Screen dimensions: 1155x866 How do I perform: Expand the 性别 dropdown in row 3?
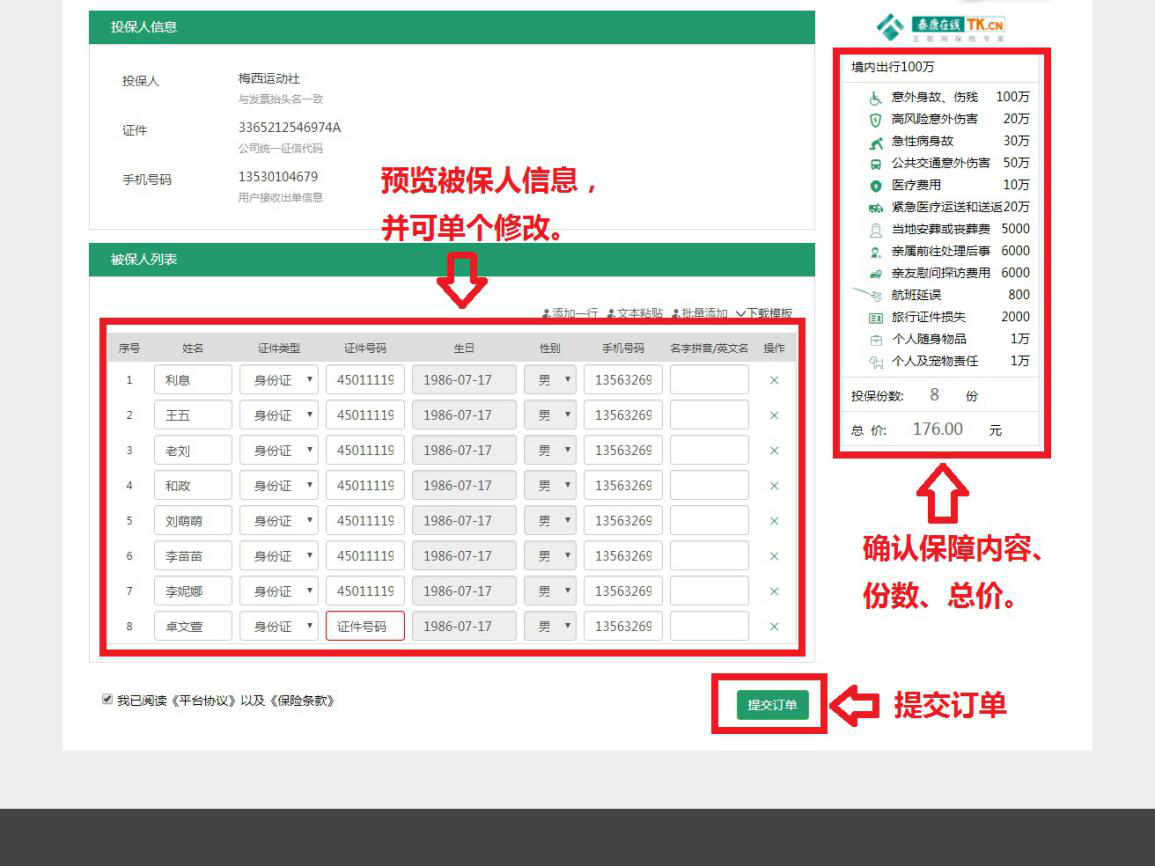click(x=550, y=451)
